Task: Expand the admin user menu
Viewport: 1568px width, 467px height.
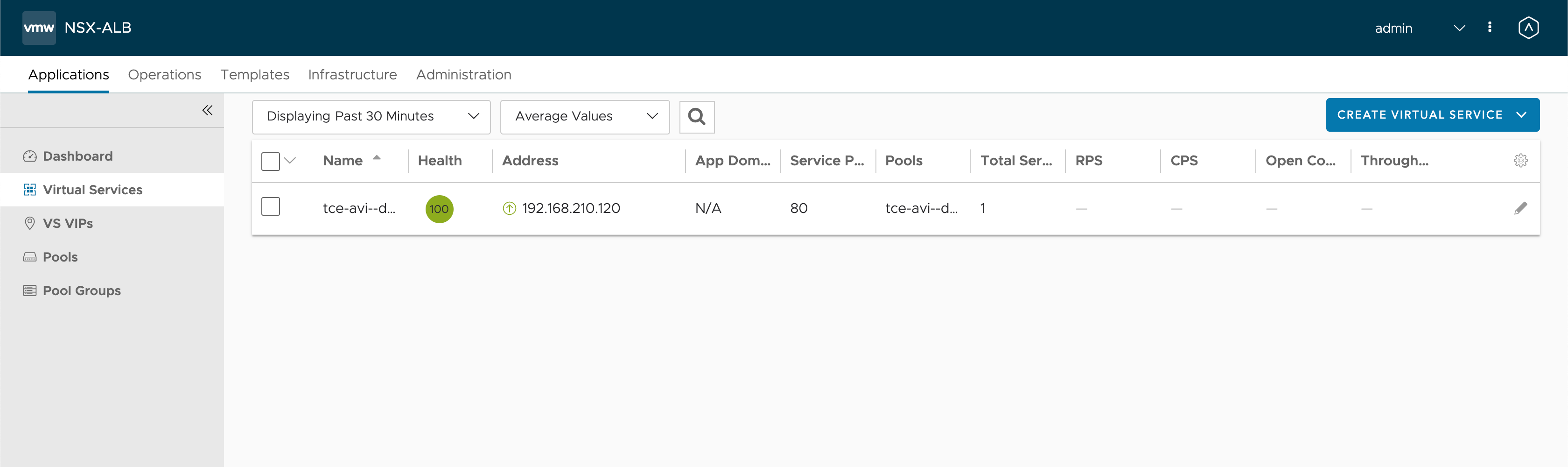Action: point(1459,28)
